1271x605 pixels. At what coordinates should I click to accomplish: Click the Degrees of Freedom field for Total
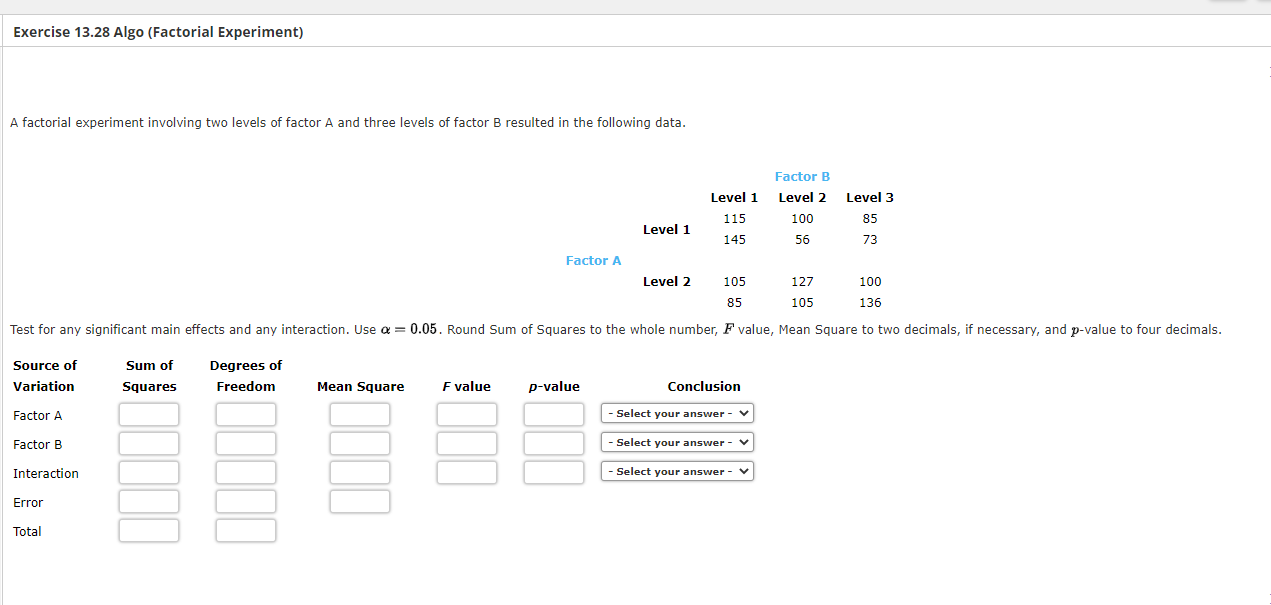coord(246,530)
